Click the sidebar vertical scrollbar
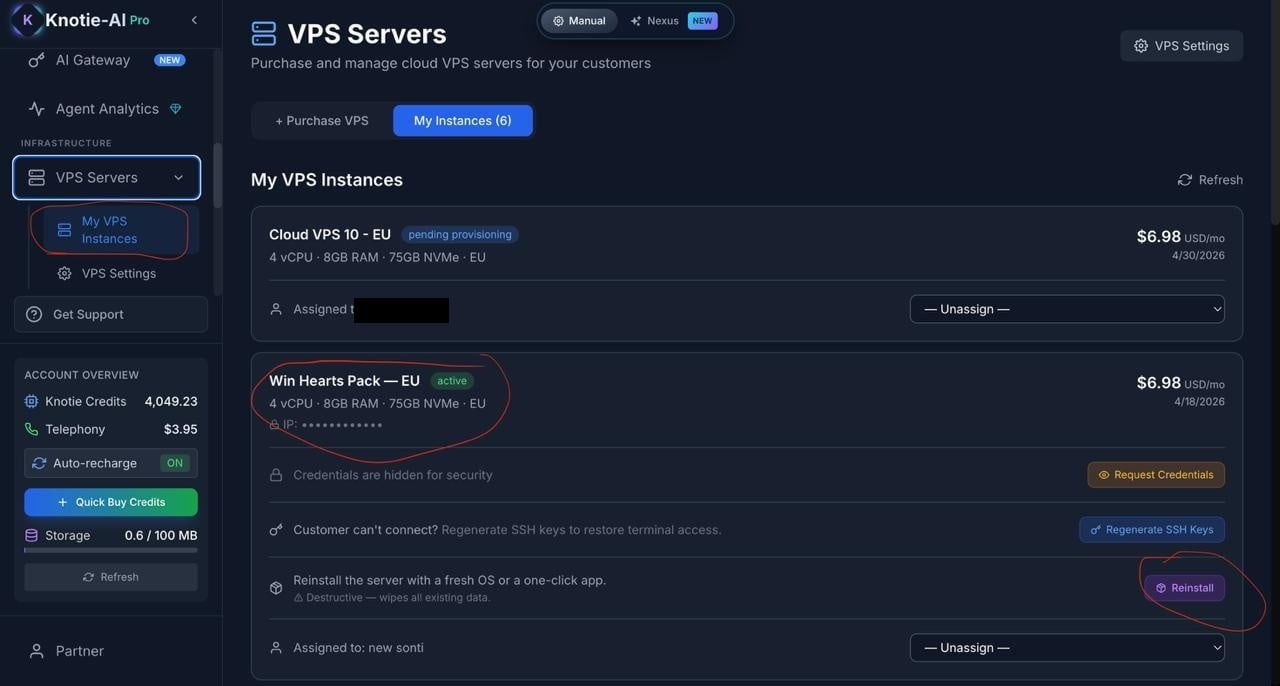This screenshot has width=1280, height=686. tap(218, 176)
